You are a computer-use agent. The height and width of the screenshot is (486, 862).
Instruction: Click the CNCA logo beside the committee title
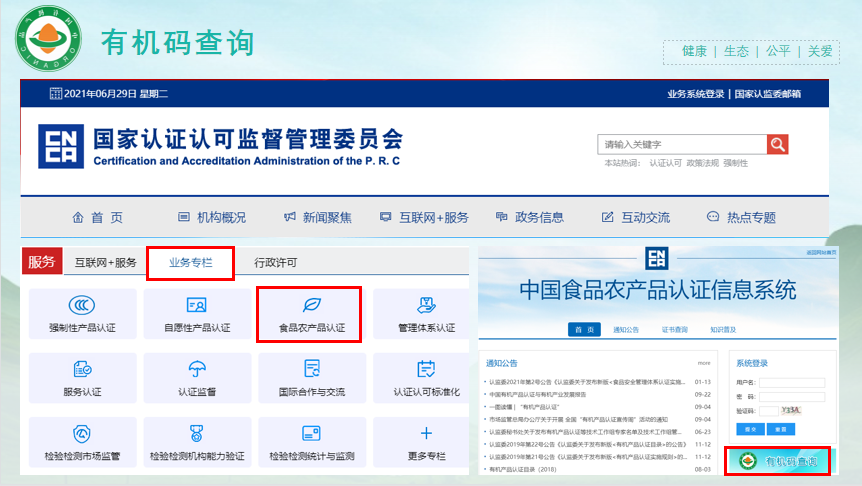click(x=61, y=146)
